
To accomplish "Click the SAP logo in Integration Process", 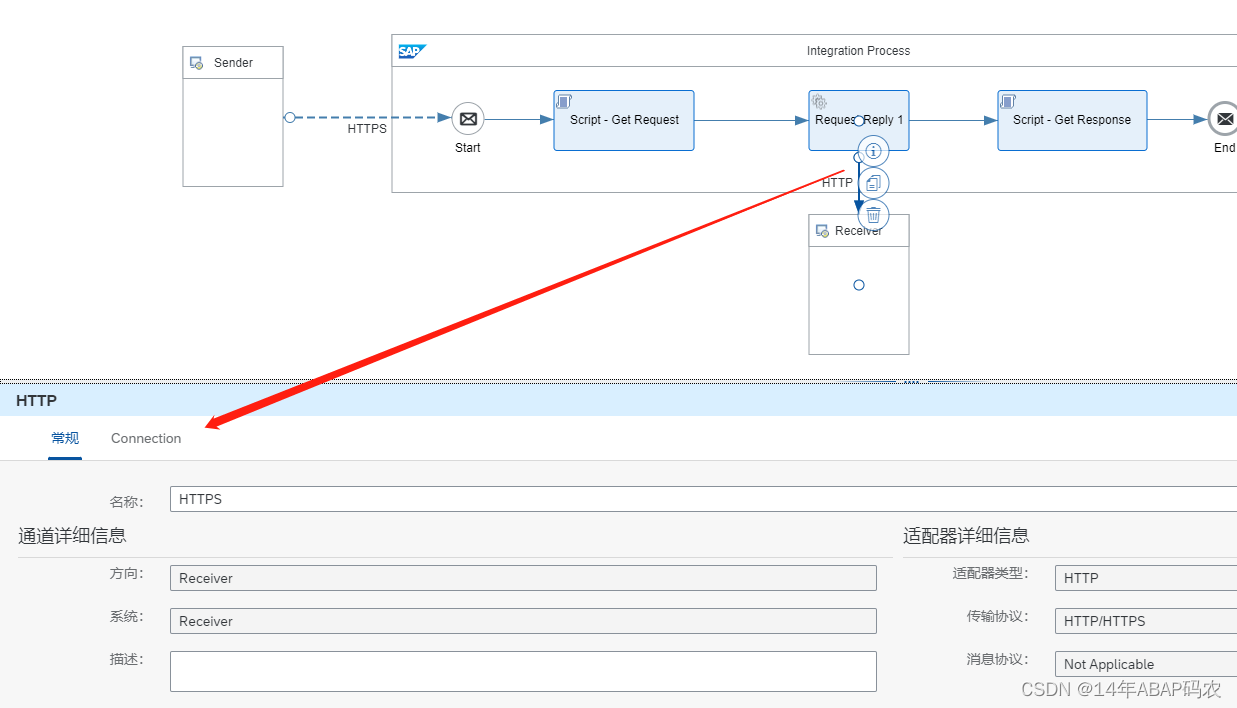I will click(411, 50).
